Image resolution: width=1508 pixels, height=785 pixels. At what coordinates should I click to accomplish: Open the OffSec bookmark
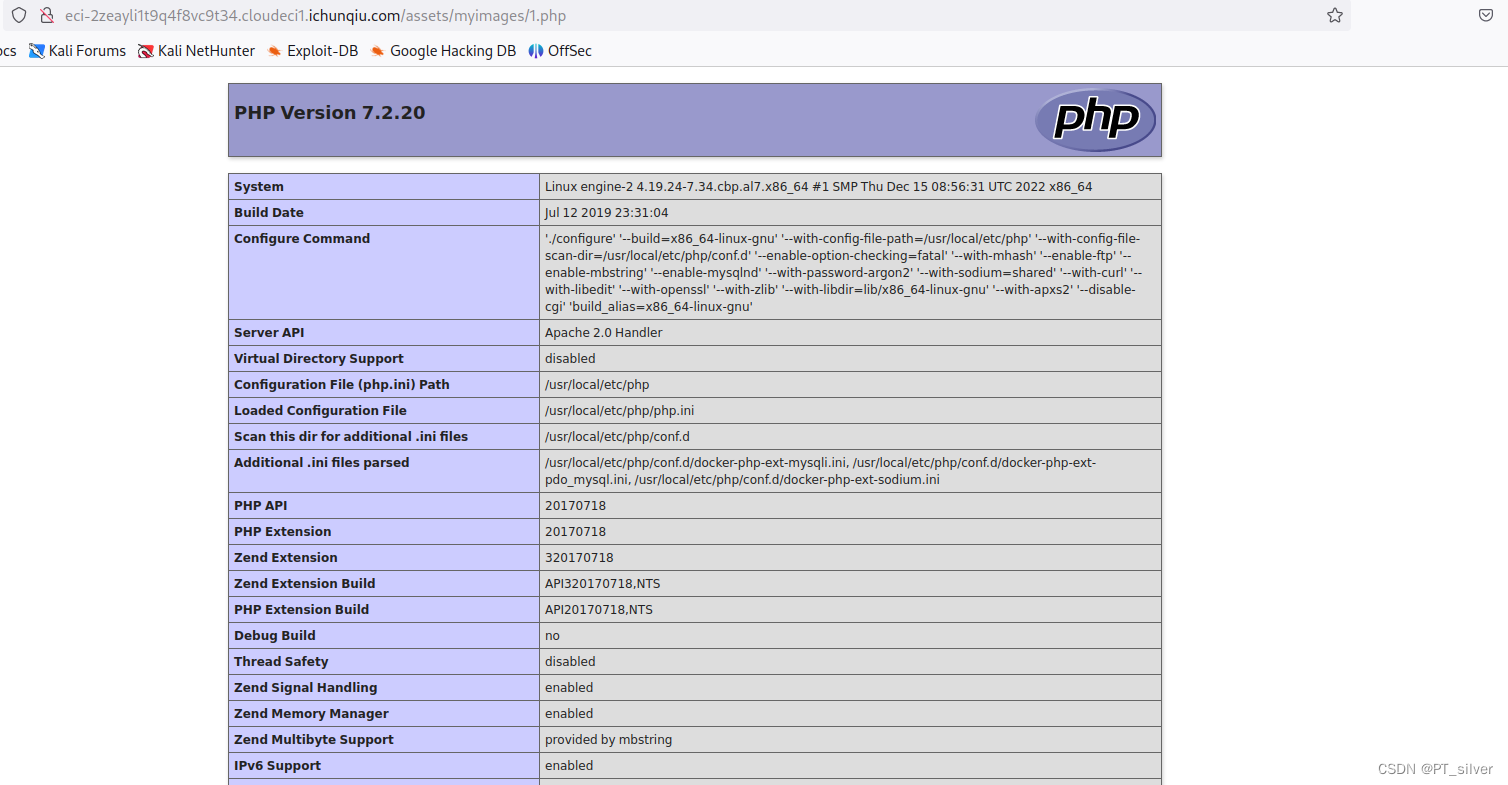560,51
